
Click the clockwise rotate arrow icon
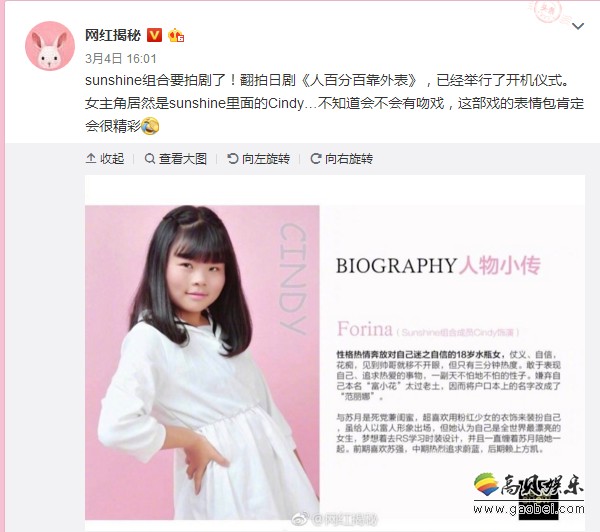(316, 158)
